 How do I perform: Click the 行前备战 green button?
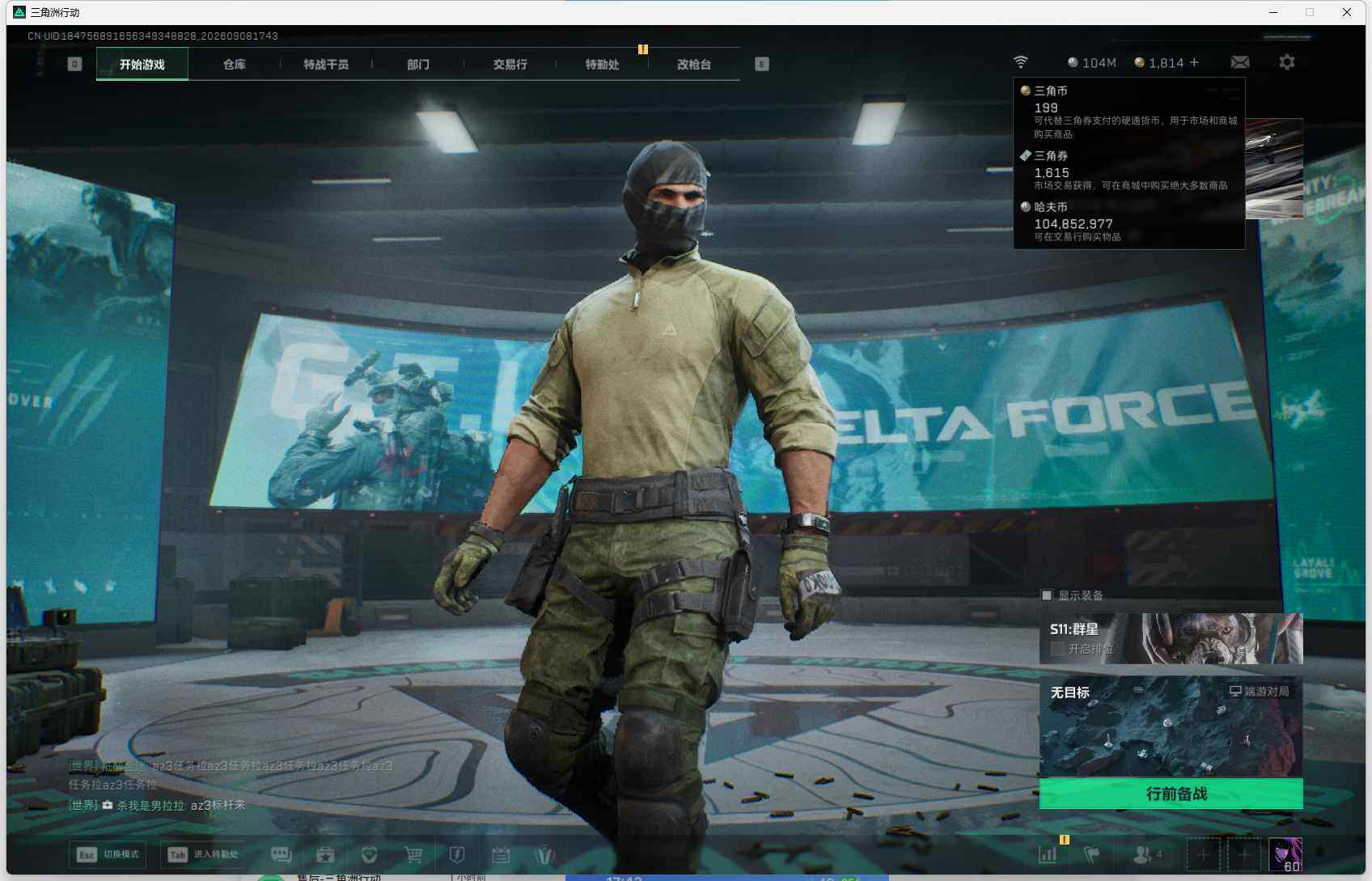pos(1171,794)
